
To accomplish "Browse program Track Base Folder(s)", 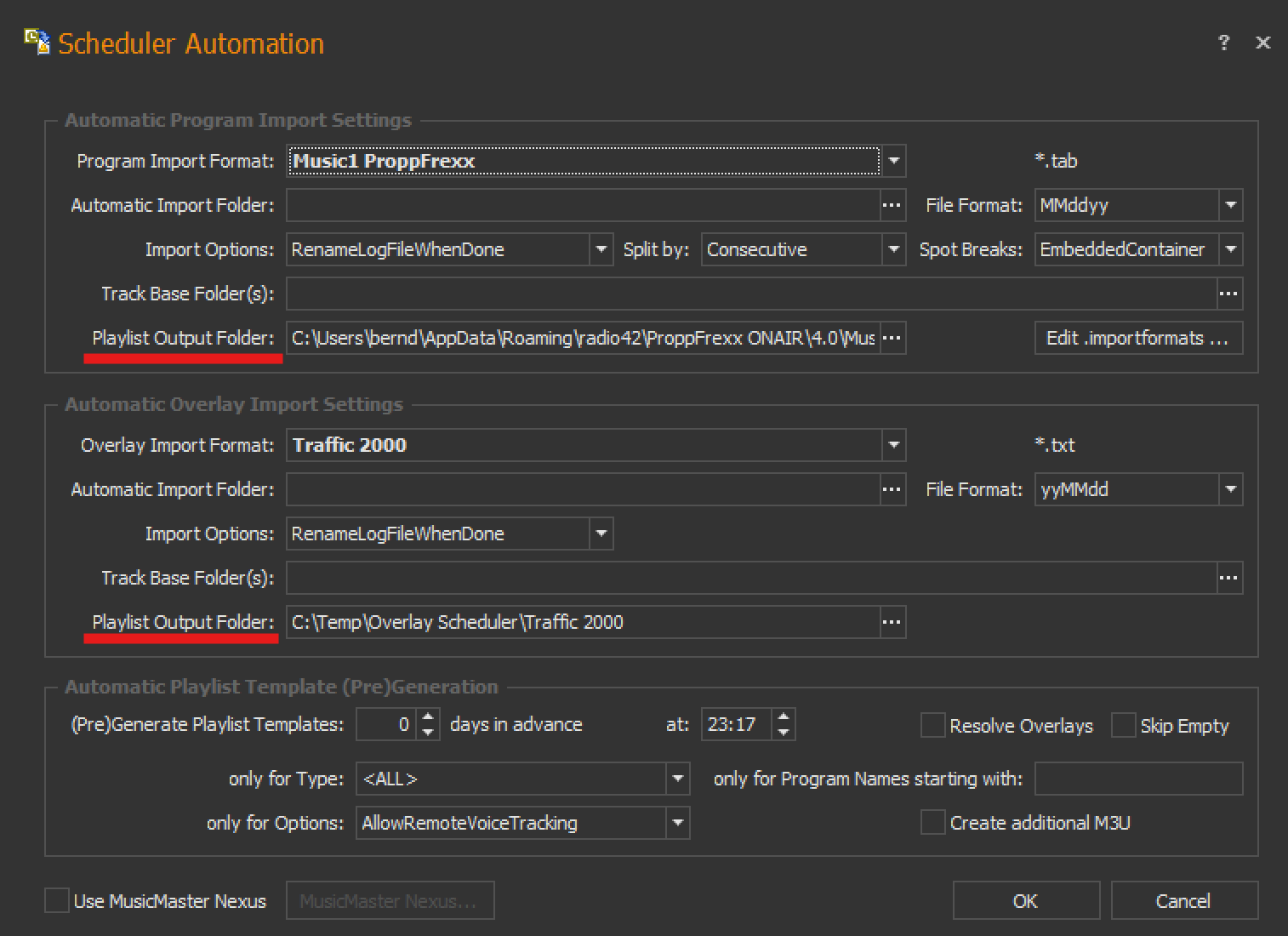I will (x=1228, y=294).
